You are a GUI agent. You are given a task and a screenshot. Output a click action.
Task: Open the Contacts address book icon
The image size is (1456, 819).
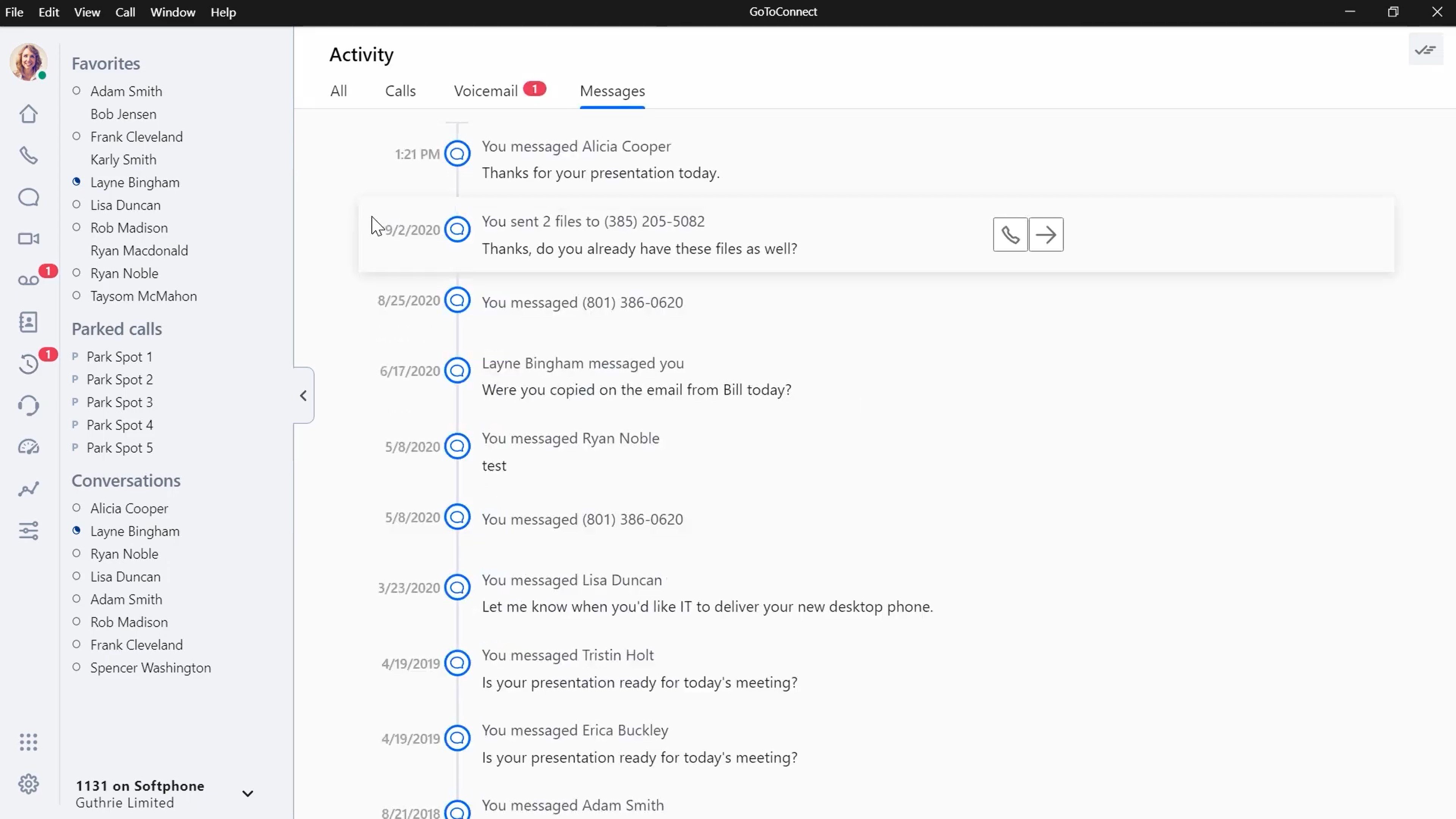[x=28, y=322]
